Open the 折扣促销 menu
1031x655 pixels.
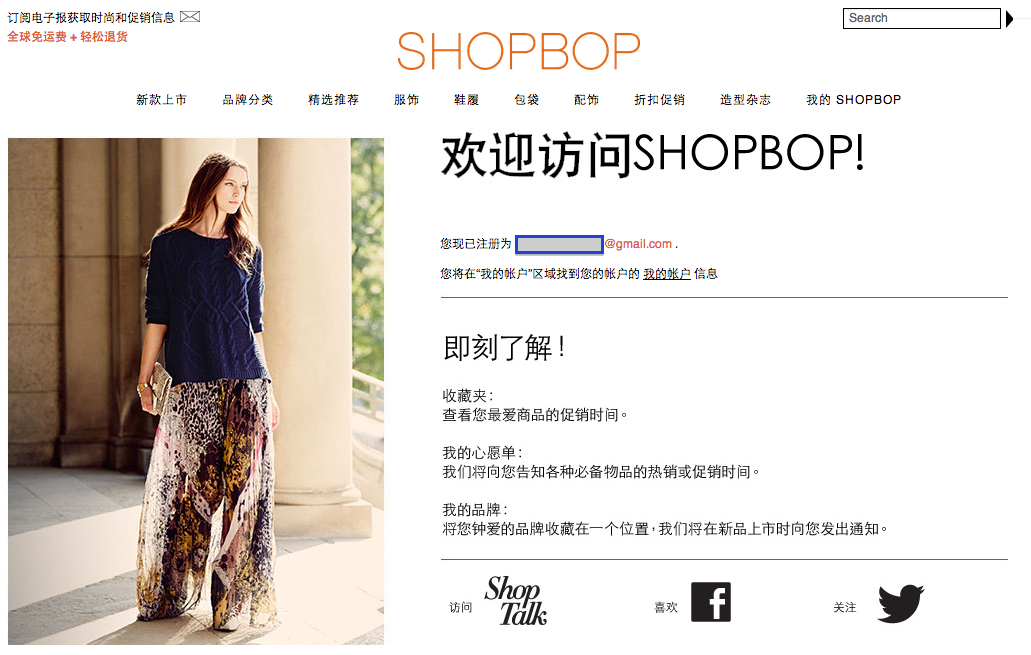(x=659, y=100)
